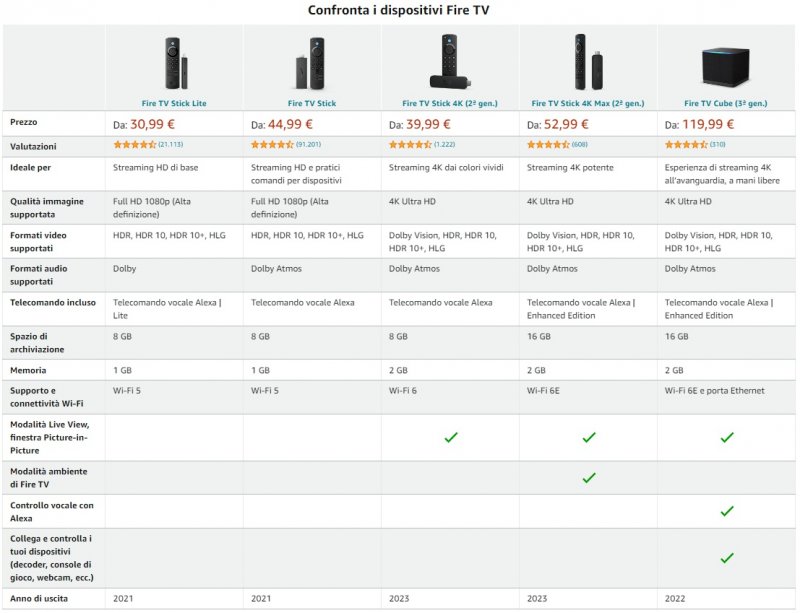This screenshot has height=613, width=800.
Task: Open the 21.113 reviews count link
Action: (169, 145)
